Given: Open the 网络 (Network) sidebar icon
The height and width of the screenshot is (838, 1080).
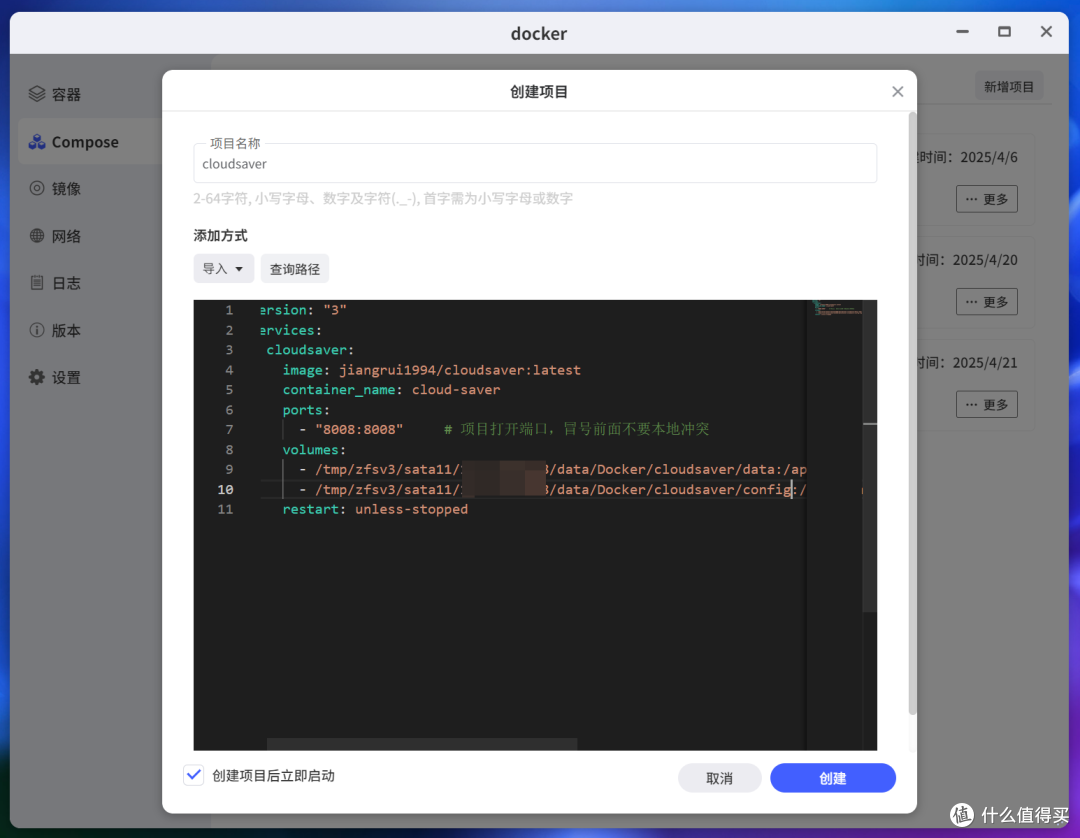Looking at the screenshot, I should tap(55, 235).
